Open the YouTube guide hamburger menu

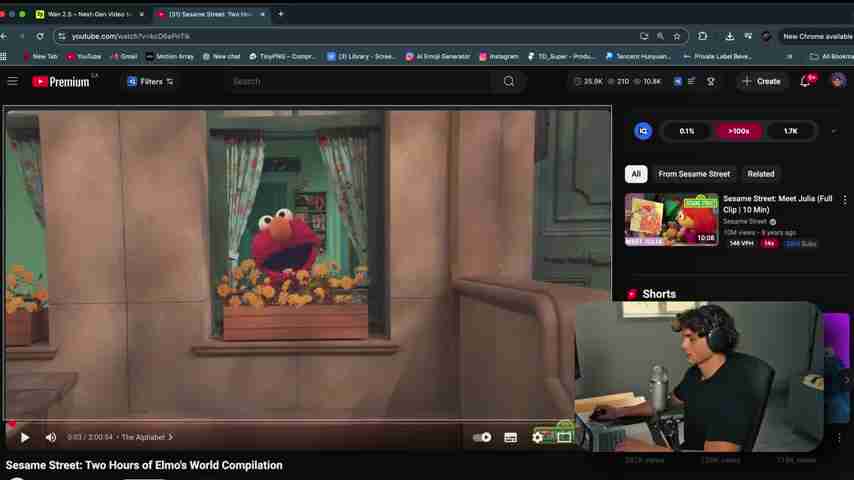point(13,82)
